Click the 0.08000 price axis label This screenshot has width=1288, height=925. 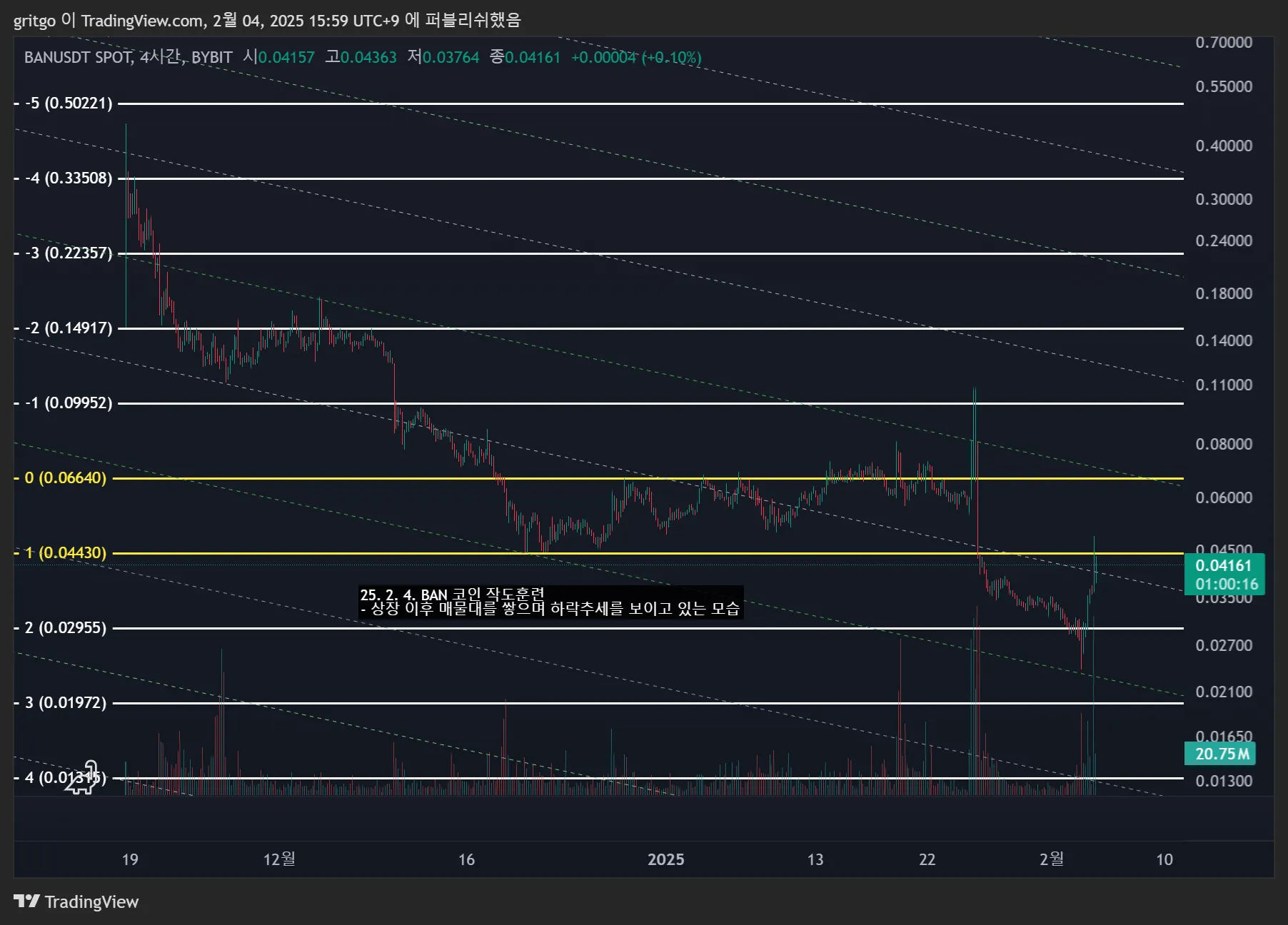pyautogui.click(x=1224, y=444)
